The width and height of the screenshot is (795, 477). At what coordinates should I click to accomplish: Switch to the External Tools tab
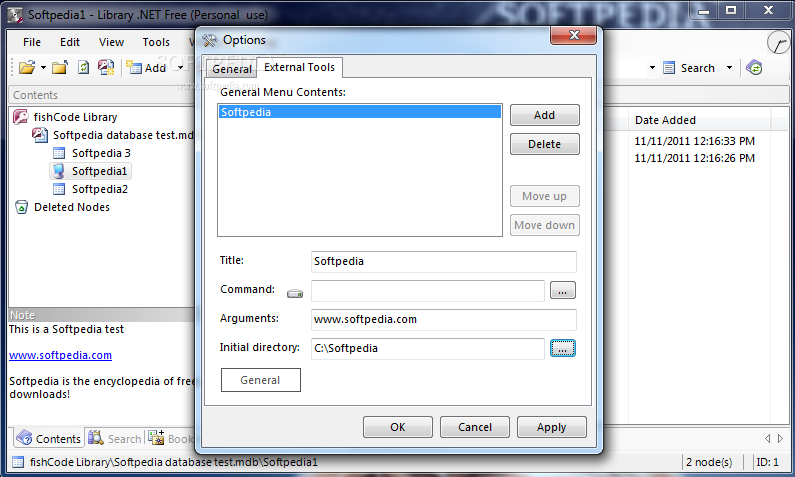(299, 67)
